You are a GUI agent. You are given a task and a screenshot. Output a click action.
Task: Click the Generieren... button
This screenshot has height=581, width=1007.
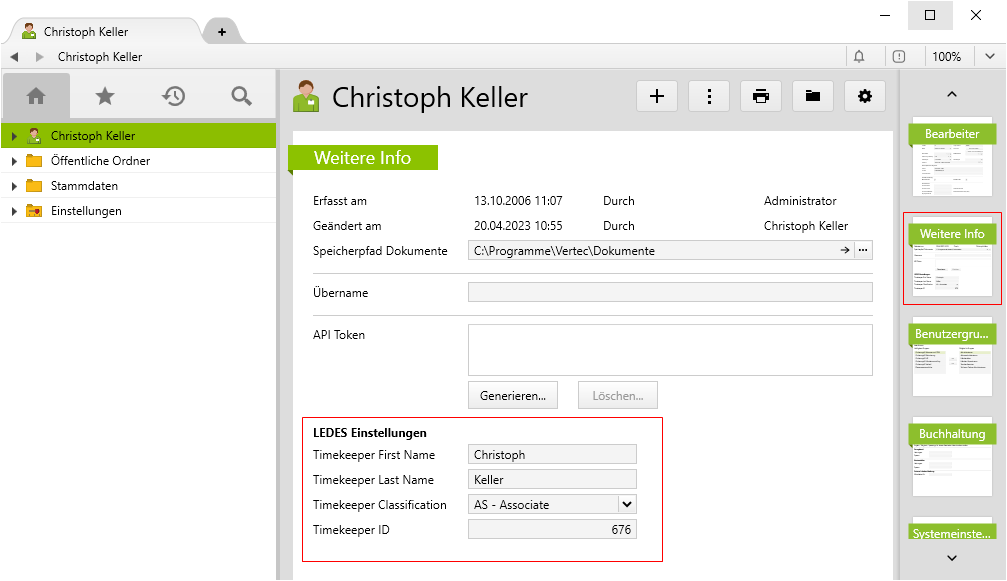pos(512,395)
